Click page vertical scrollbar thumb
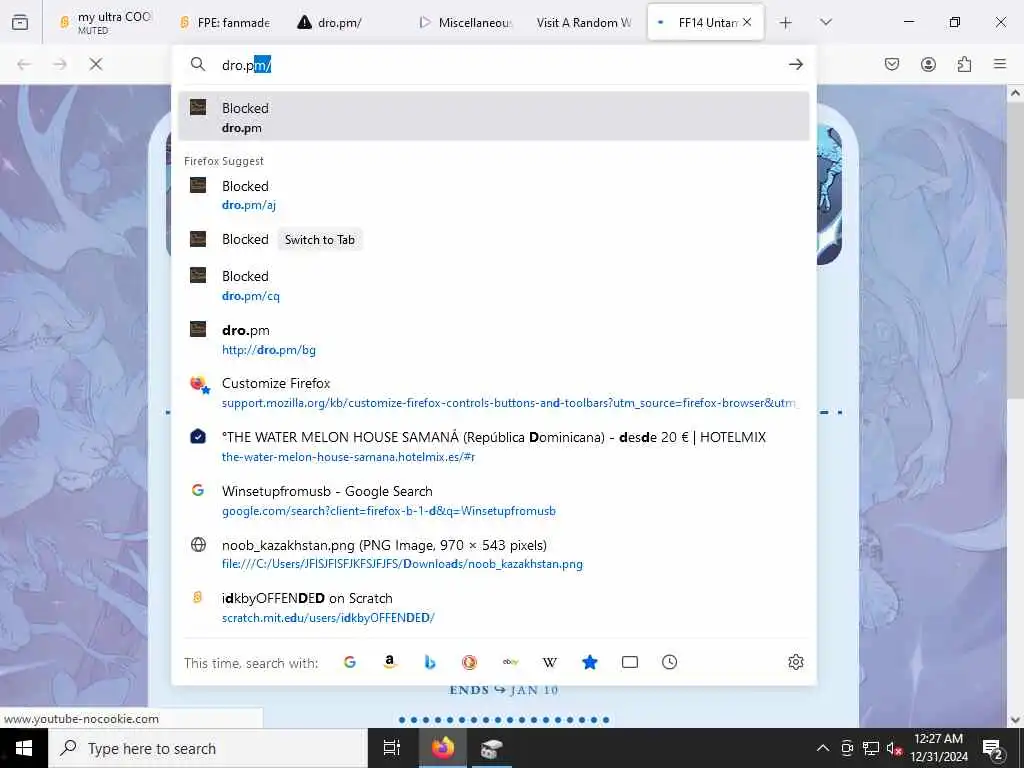The width and height of the screenshot is (1024, 768). 1015,248
